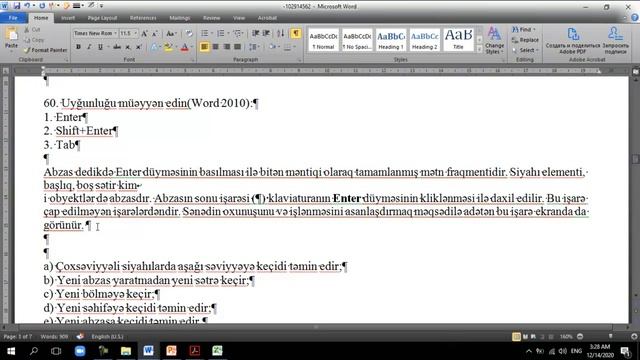Switch to the Insert tab
Viewport: 640px width, 360px height.
[x=67, y=18]
